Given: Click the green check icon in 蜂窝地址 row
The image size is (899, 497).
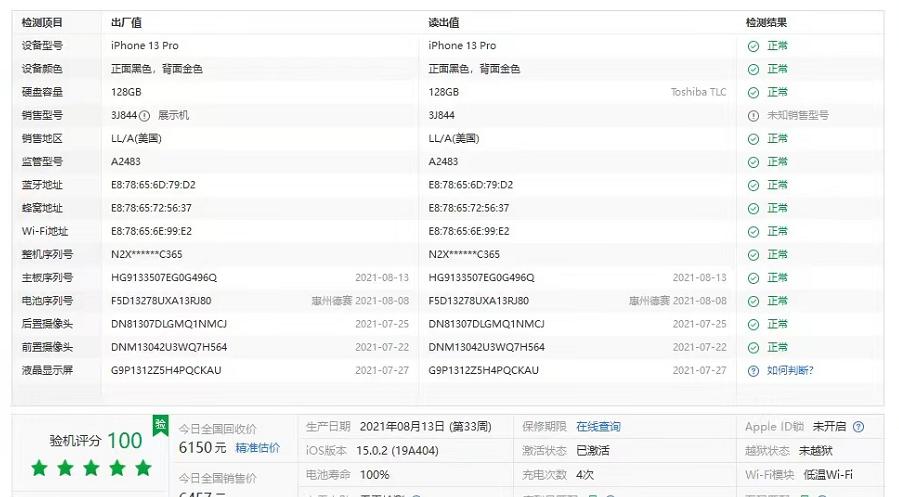Looking at the screenshot, I should pos(753,209).
